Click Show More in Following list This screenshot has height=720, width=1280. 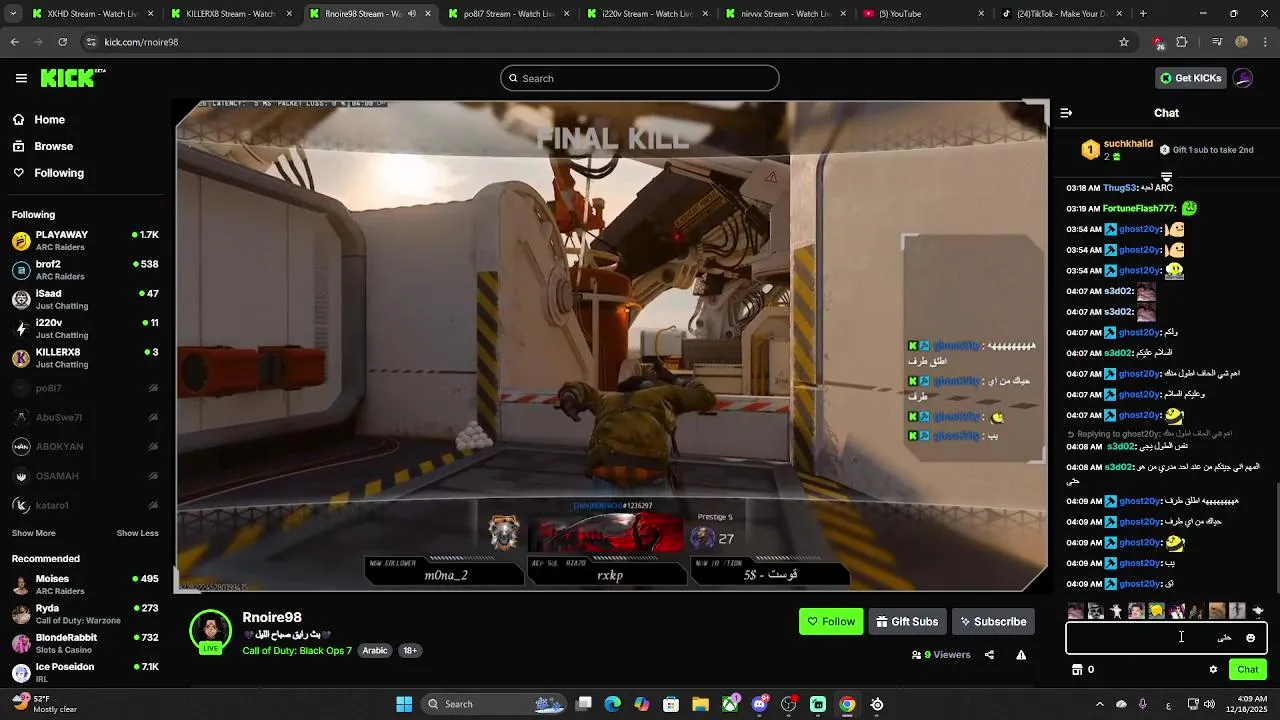[x=33, y=533]
